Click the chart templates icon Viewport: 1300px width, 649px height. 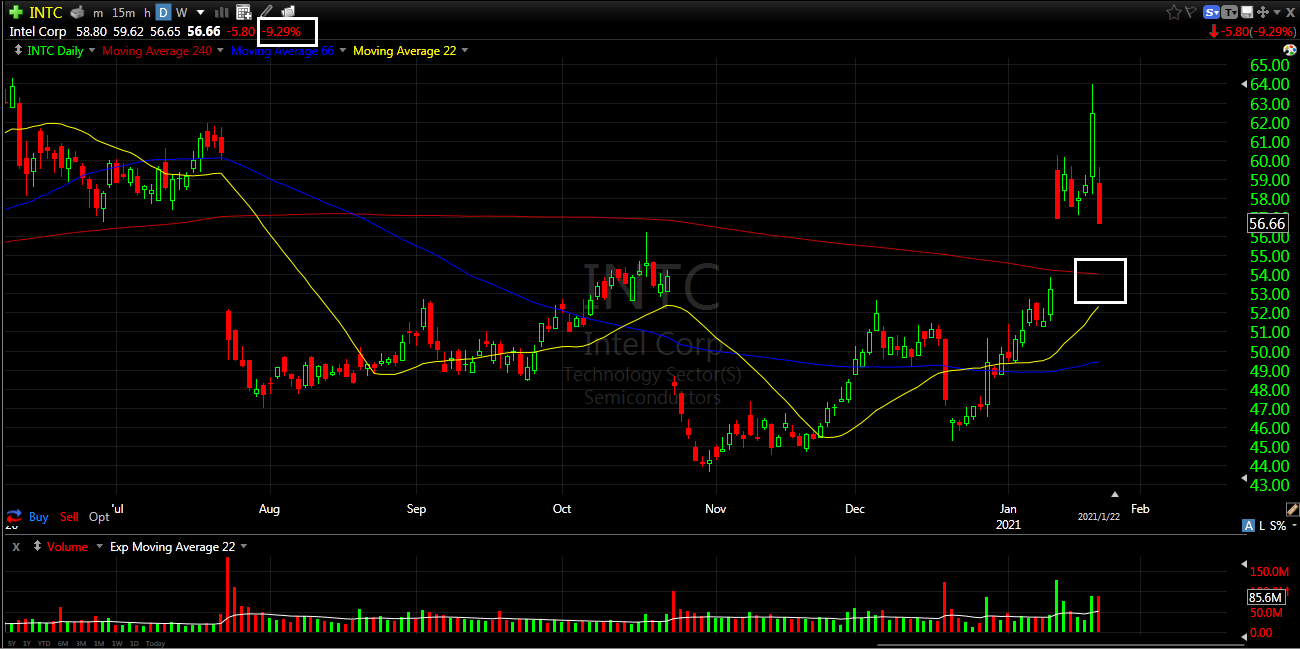click(x=288, y=12)
